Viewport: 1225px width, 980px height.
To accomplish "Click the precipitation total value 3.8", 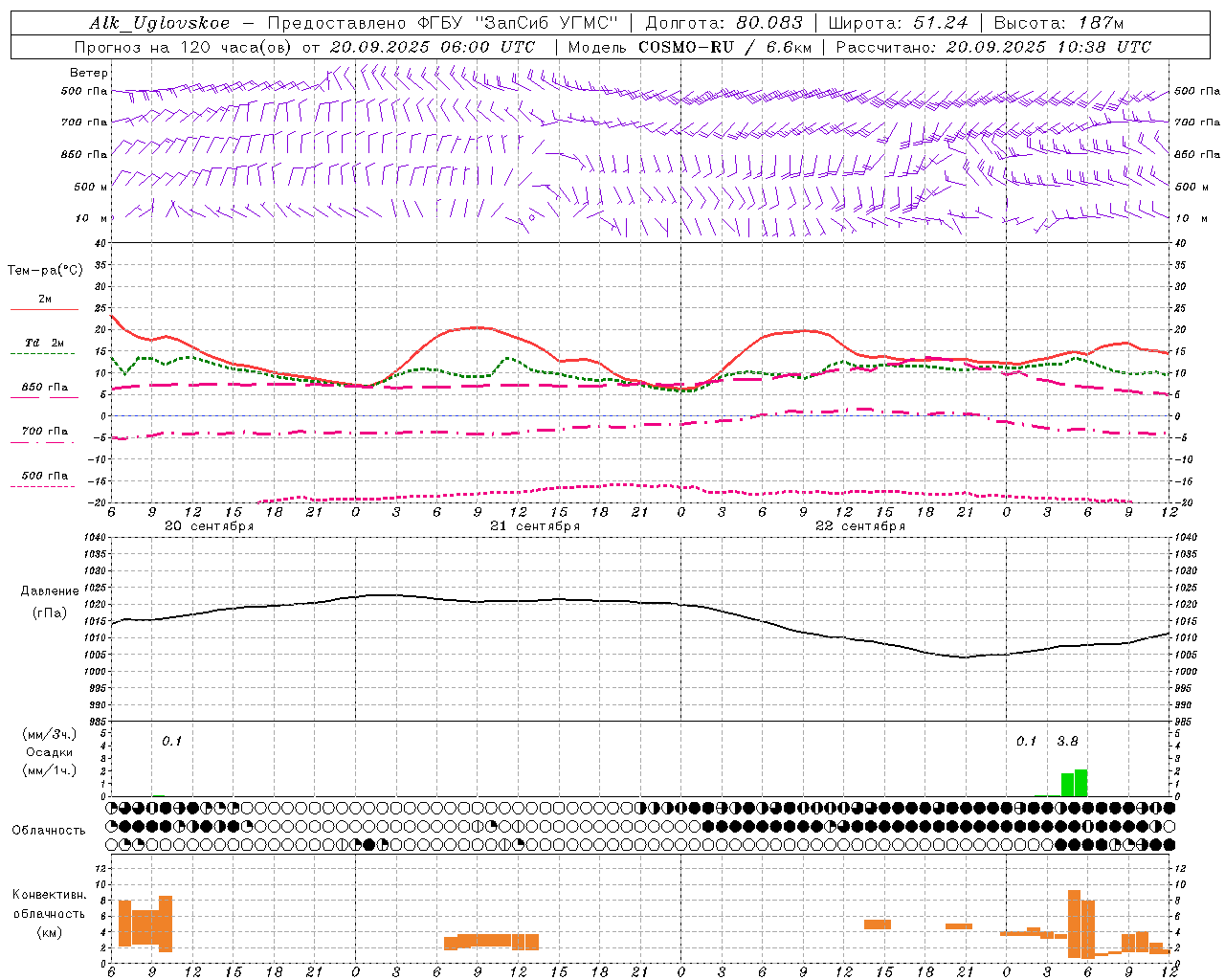I will click(1067, 741).
